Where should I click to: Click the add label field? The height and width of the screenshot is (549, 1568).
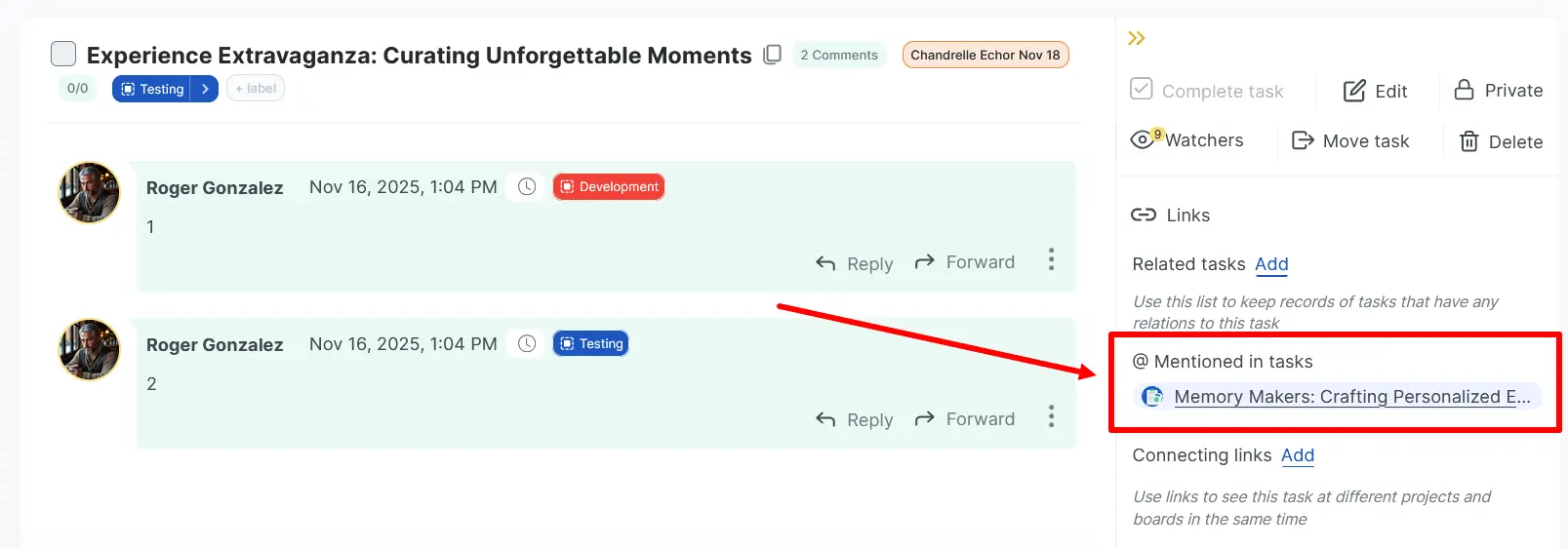click(256, 89)
